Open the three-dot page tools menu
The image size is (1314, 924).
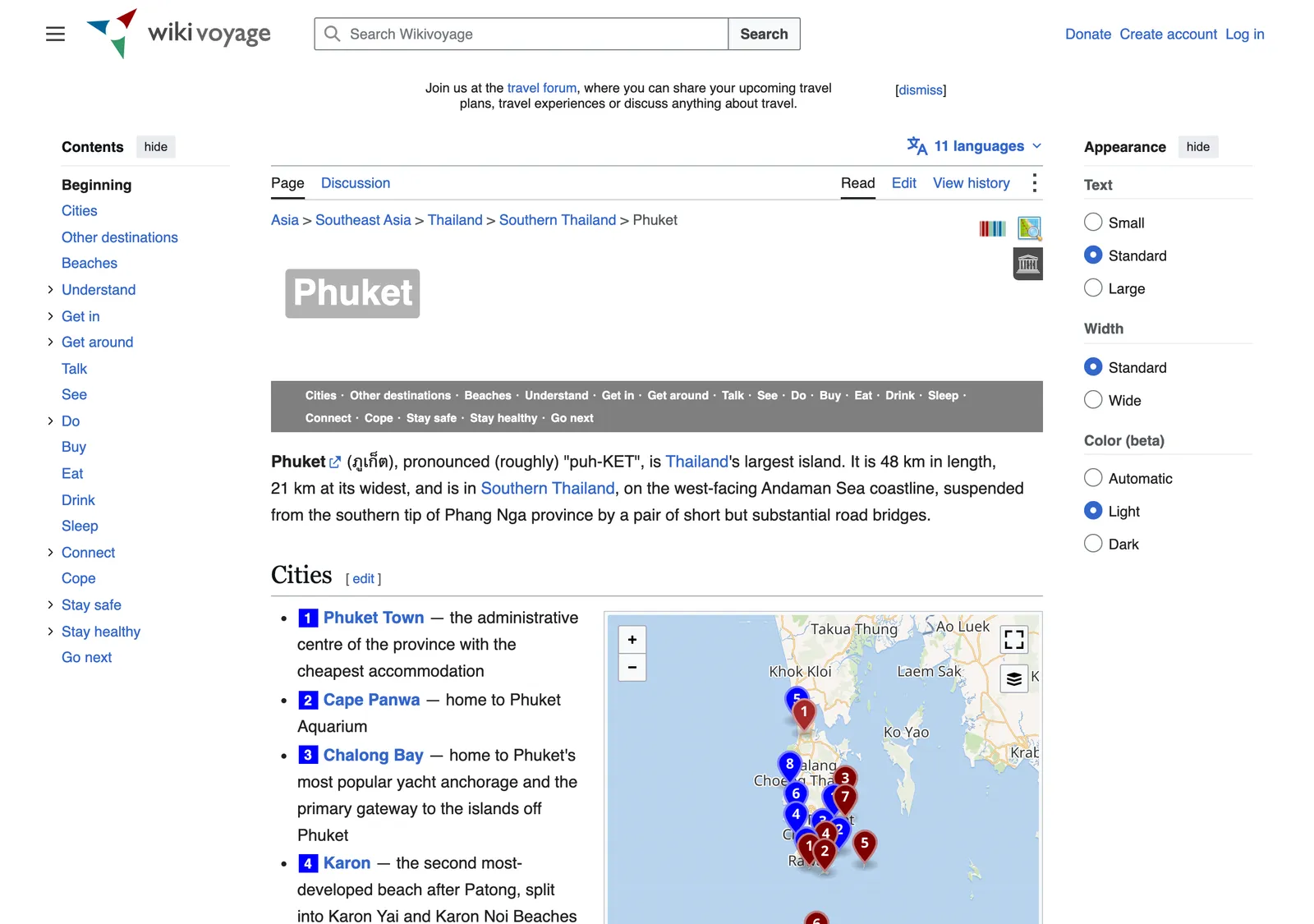click(1034, 183)
